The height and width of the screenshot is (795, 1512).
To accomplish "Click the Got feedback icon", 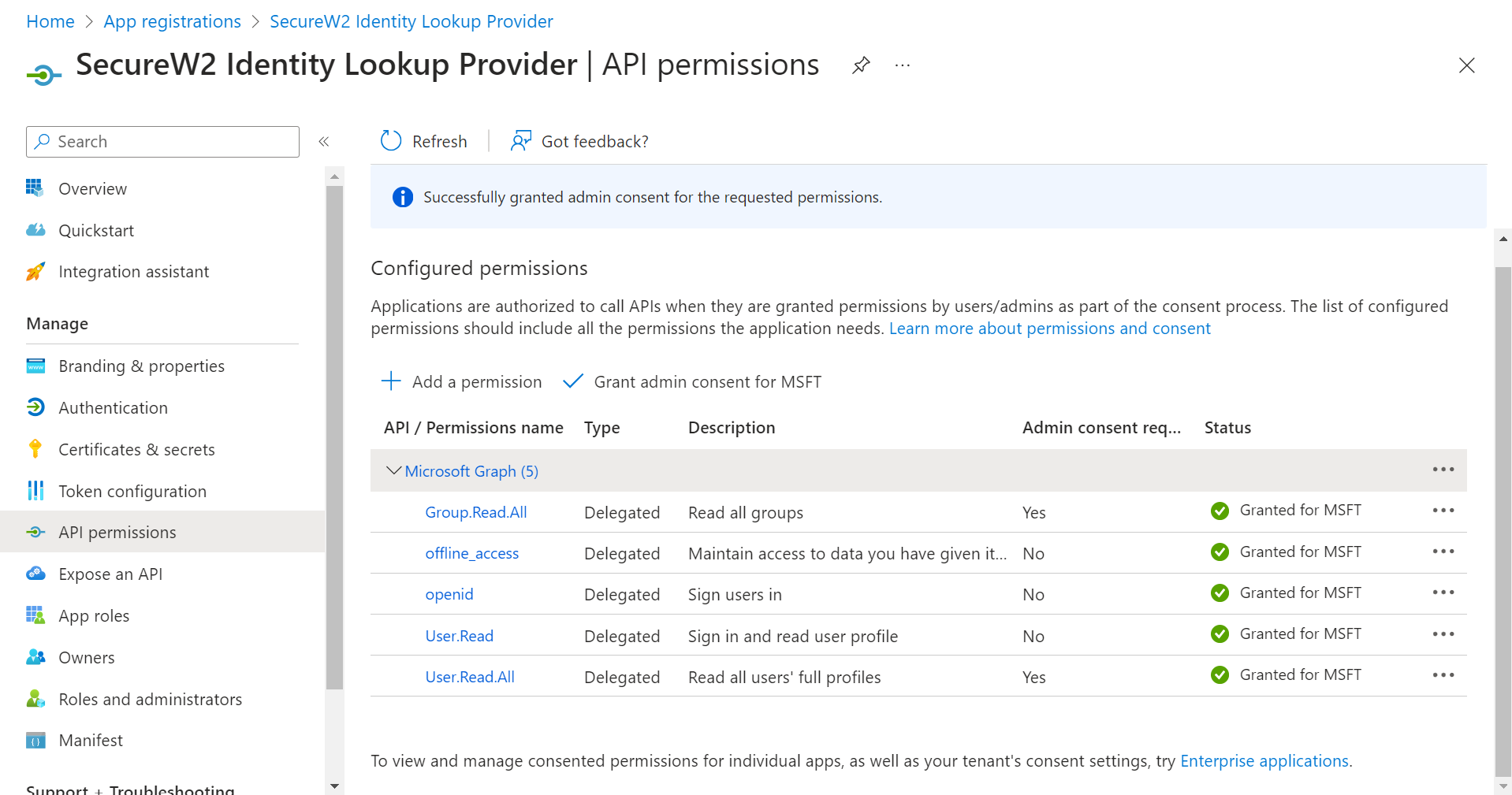I will (521, 141).
